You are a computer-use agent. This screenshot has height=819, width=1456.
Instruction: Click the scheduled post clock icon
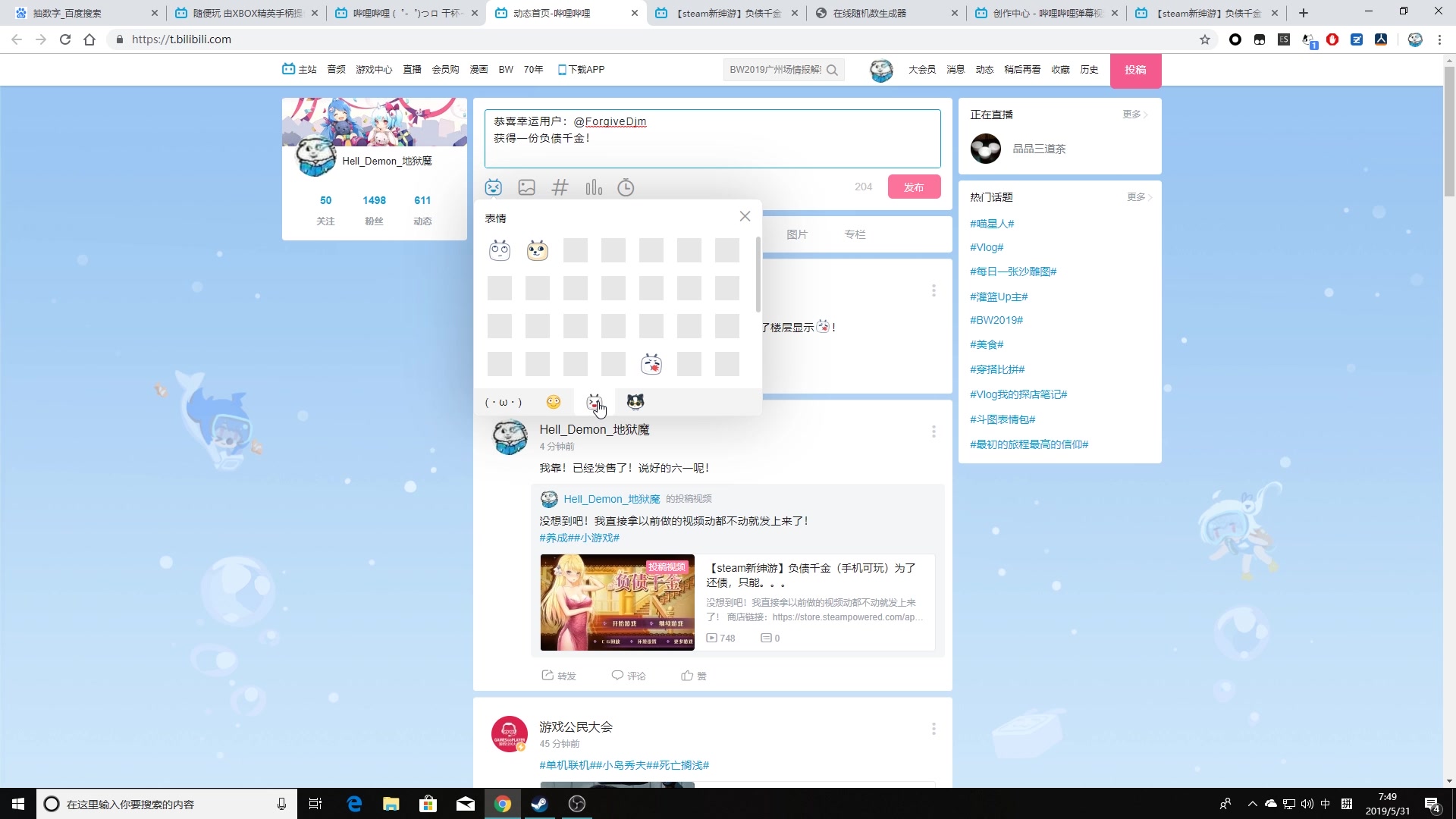click(x=626, y=187)
